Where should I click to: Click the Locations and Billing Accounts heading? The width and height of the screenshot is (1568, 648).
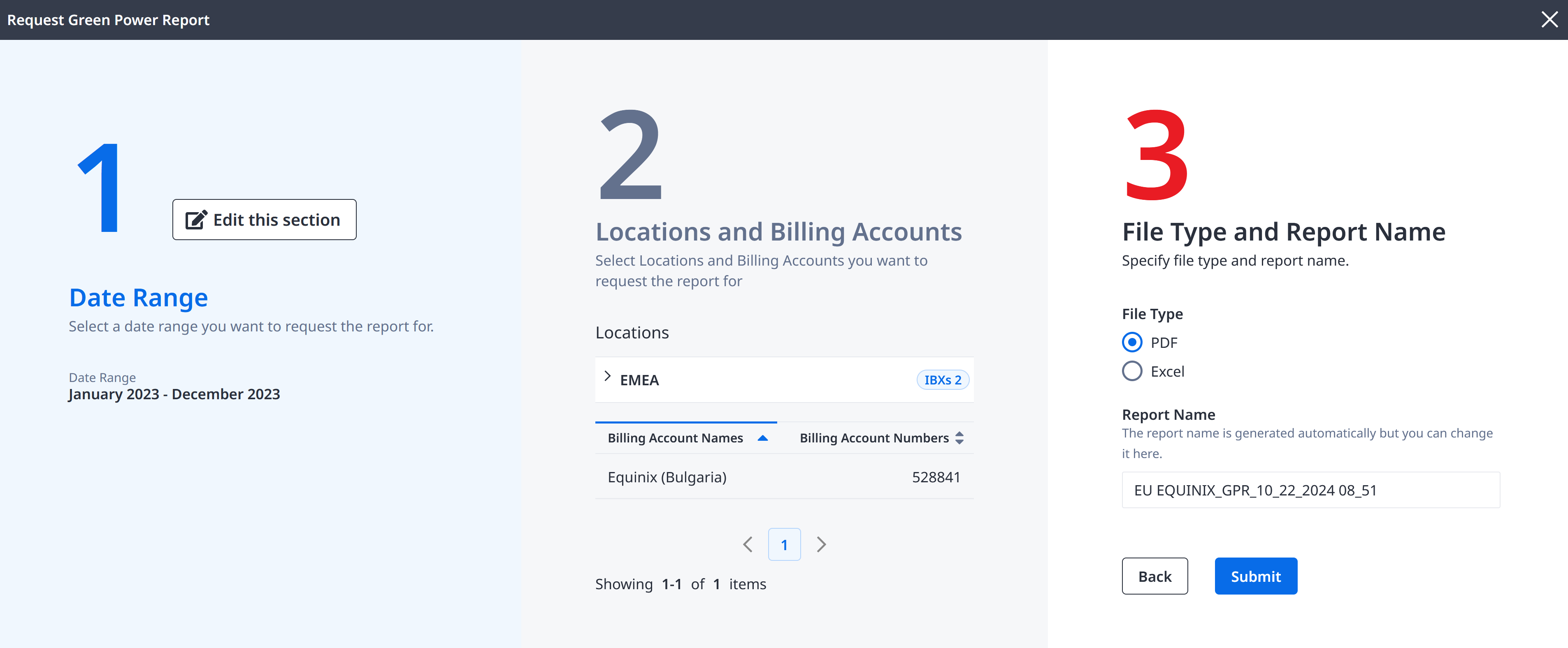click(x=778, y=232)
